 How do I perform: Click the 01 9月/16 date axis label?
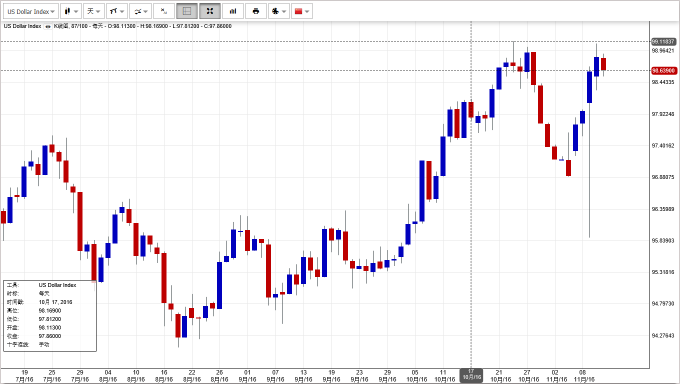click(x=247, y=376)
